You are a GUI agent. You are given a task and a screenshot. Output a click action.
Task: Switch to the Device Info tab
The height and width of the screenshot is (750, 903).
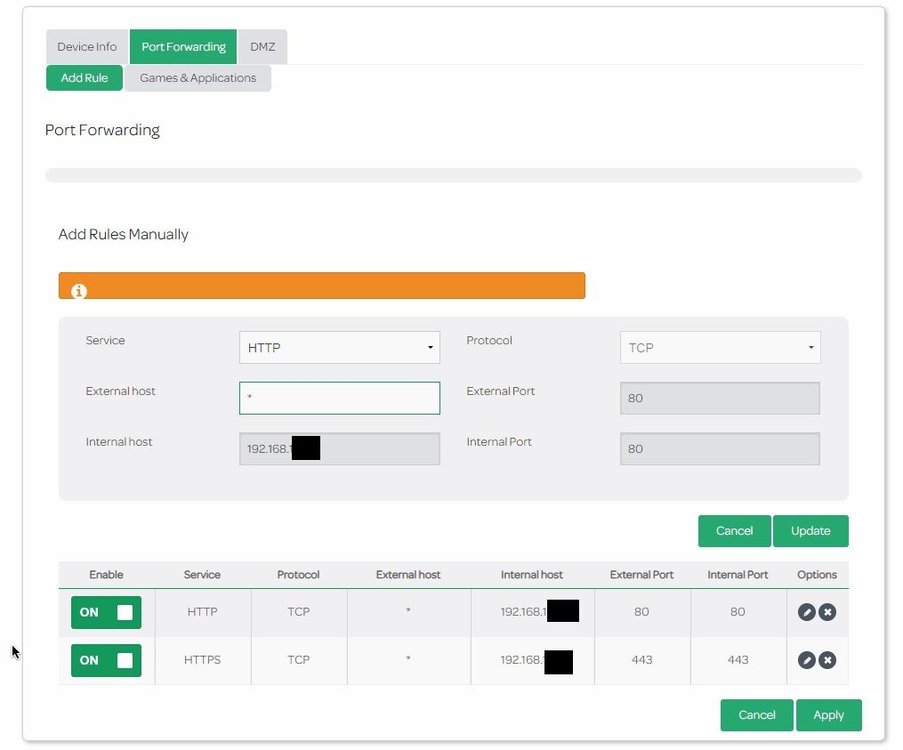87,47
